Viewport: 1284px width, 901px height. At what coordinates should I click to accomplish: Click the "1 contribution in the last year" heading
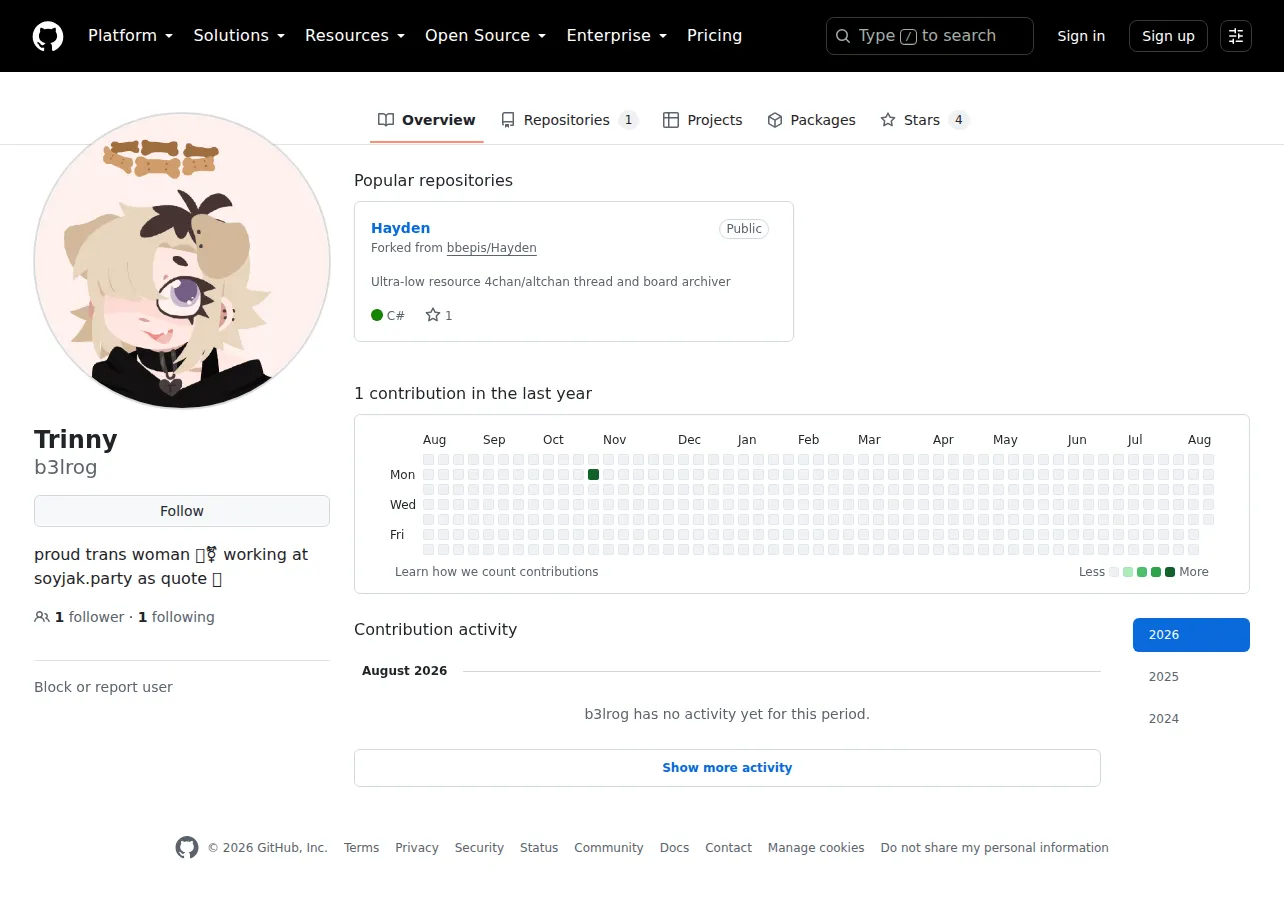[x=473, y=394]
